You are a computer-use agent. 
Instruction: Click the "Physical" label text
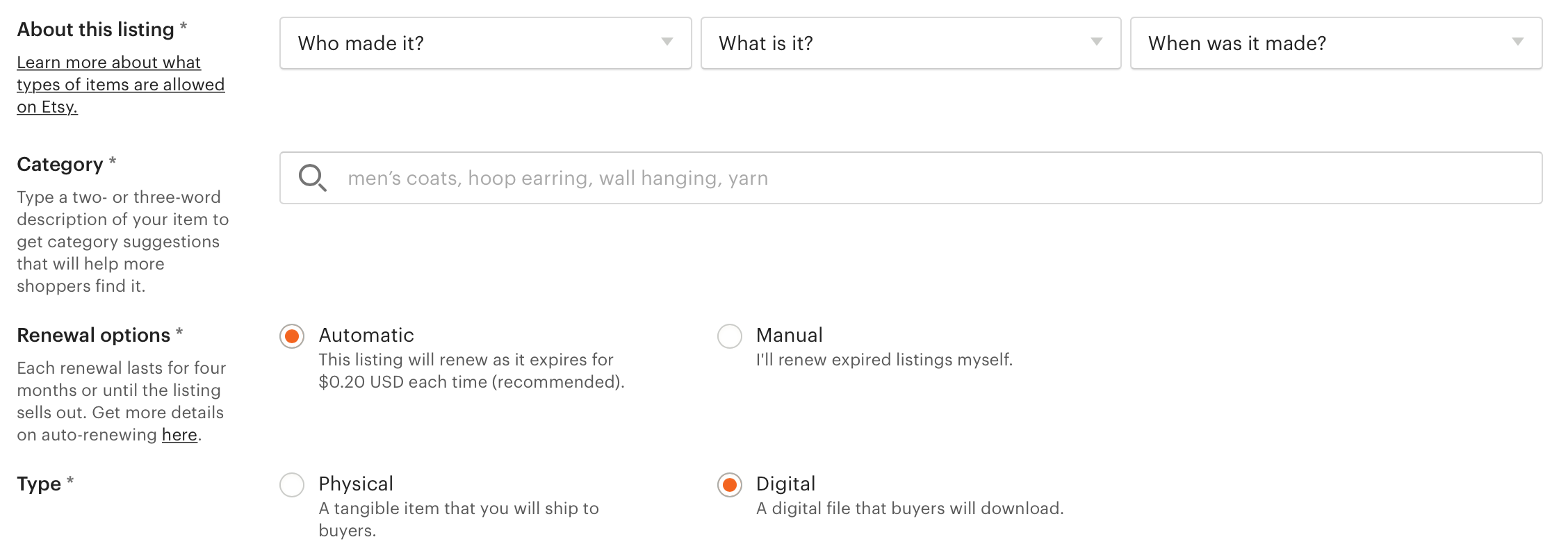[x=355, y=484]
